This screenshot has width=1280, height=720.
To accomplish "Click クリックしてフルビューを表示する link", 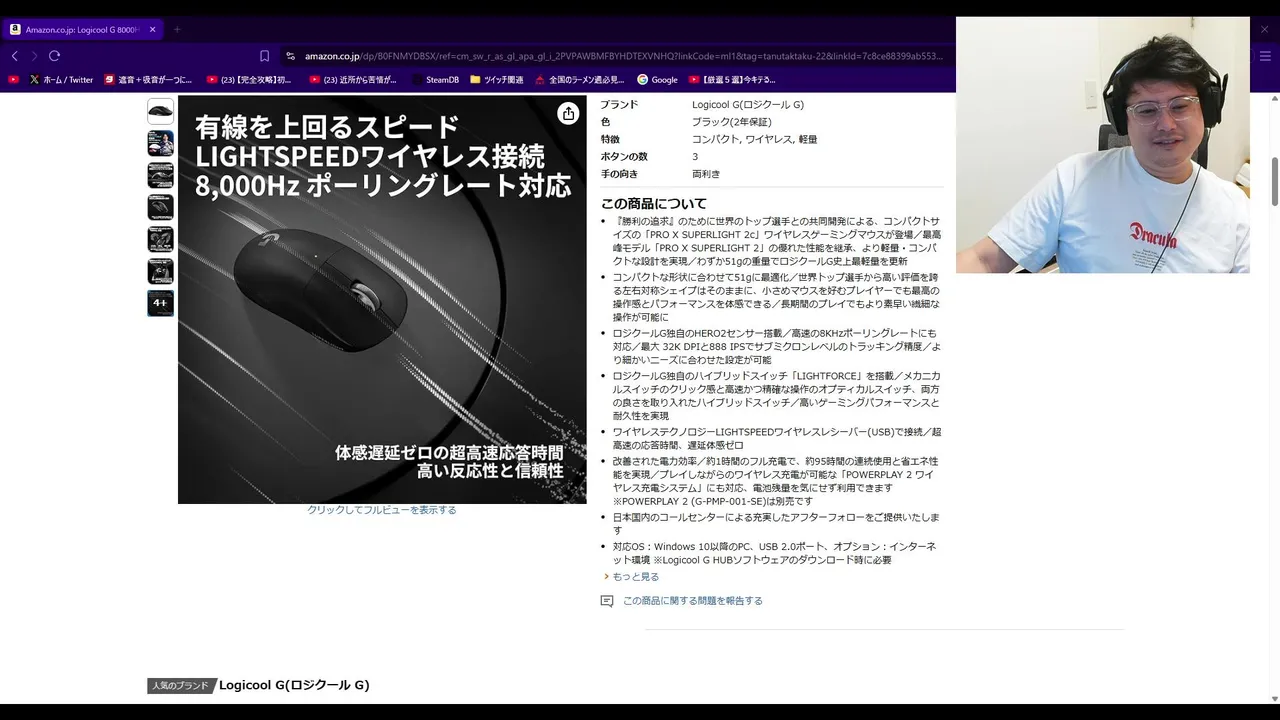I will coord(381,510).
